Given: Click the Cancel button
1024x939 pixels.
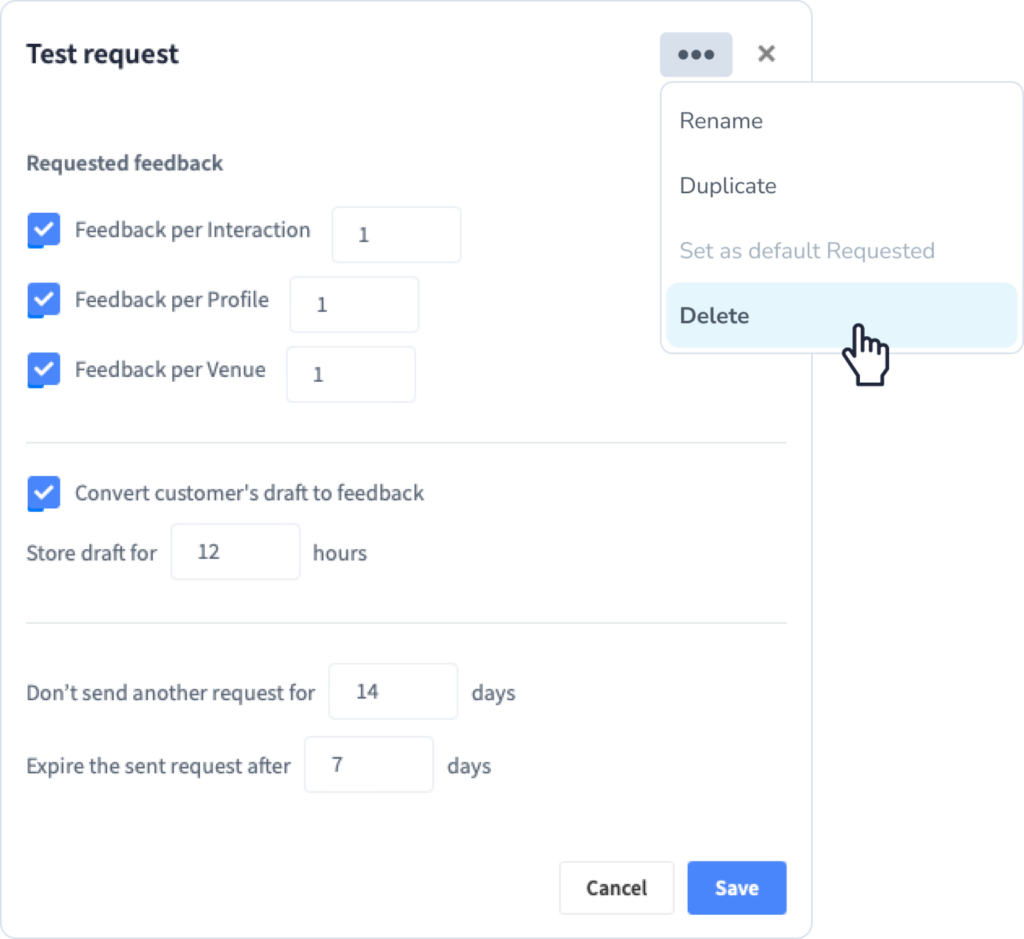Looking at the screenshot, I should pos(616,888).
